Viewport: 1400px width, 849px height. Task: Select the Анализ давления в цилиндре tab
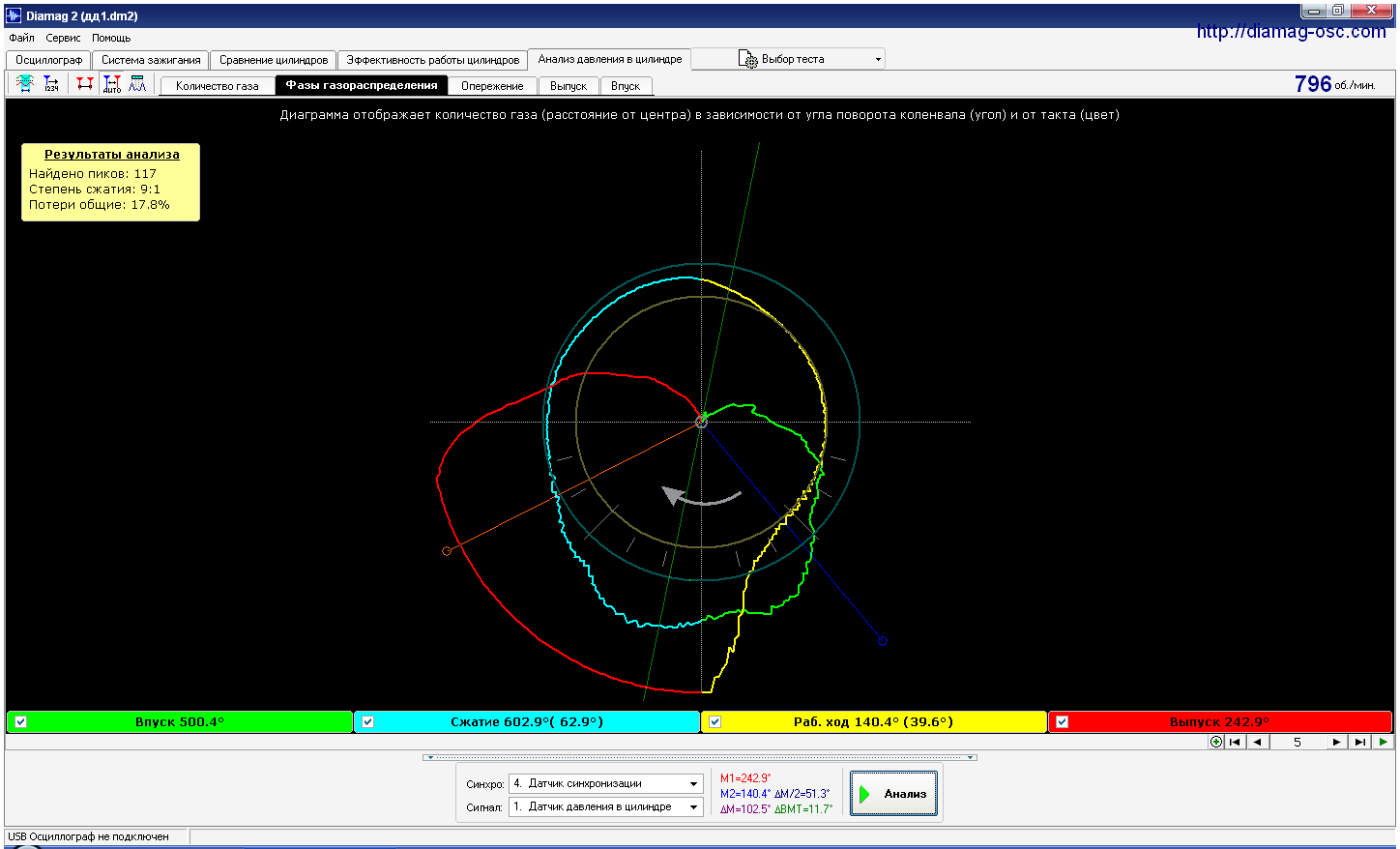[610, 59]
